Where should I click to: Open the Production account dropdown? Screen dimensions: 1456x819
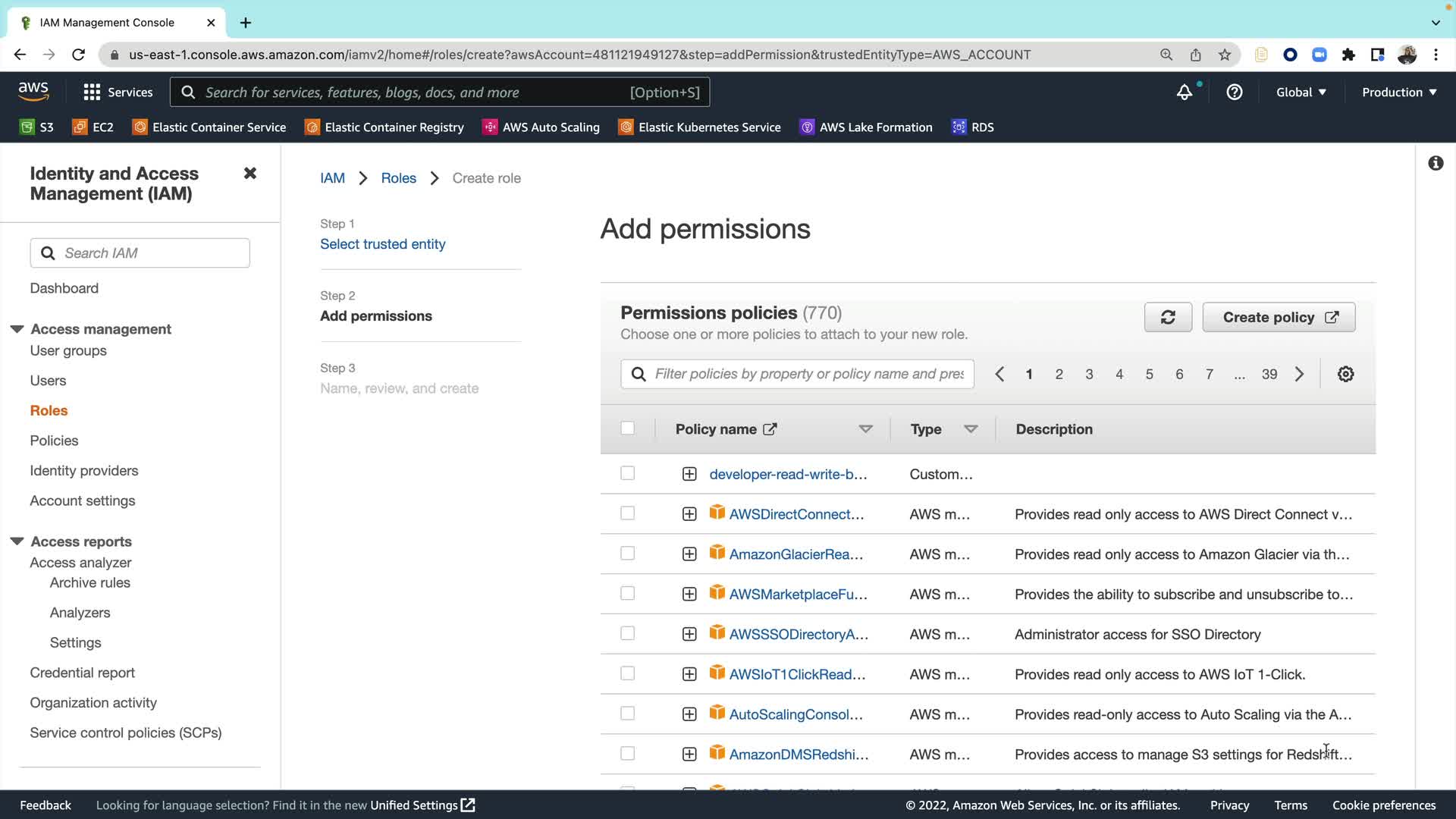point(1399,93)
